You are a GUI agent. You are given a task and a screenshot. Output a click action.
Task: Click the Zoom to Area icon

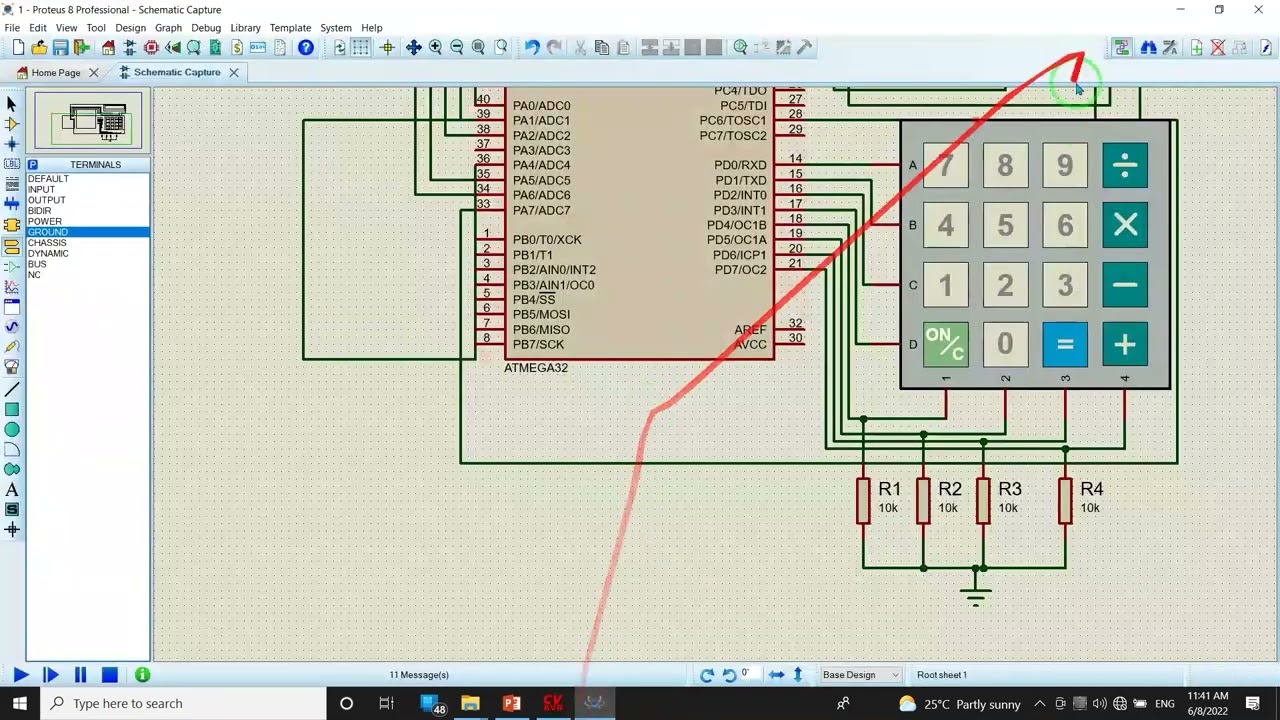500,47
